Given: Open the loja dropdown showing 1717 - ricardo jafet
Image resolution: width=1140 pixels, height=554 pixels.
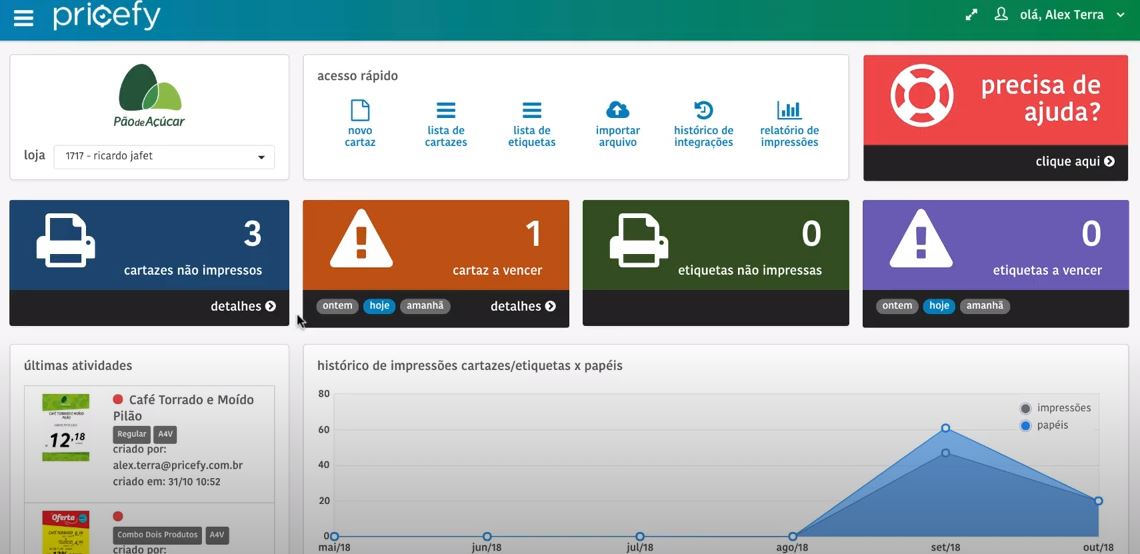Looking at the screenshot, I should pos(164,156).
